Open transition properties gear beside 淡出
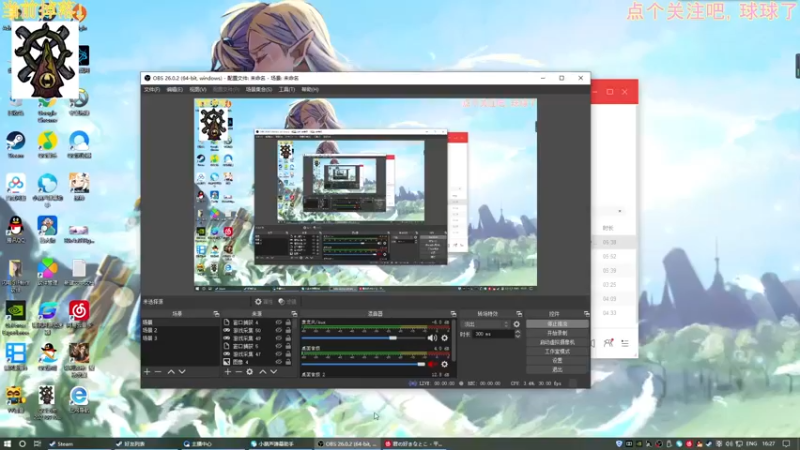Viewport: 800px width, 450px height. 516,324
